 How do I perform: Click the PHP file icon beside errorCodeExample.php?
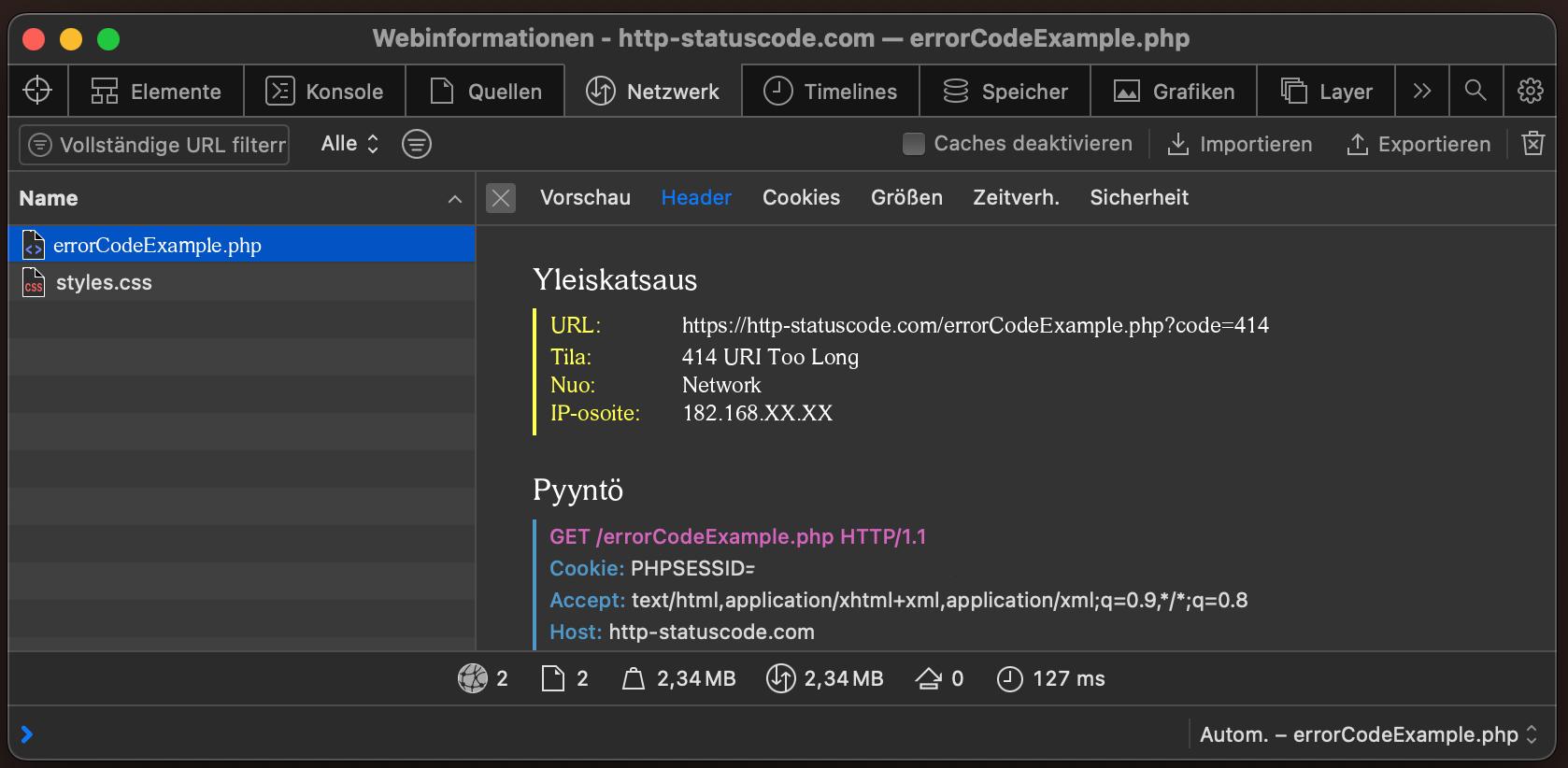[33, 245]
